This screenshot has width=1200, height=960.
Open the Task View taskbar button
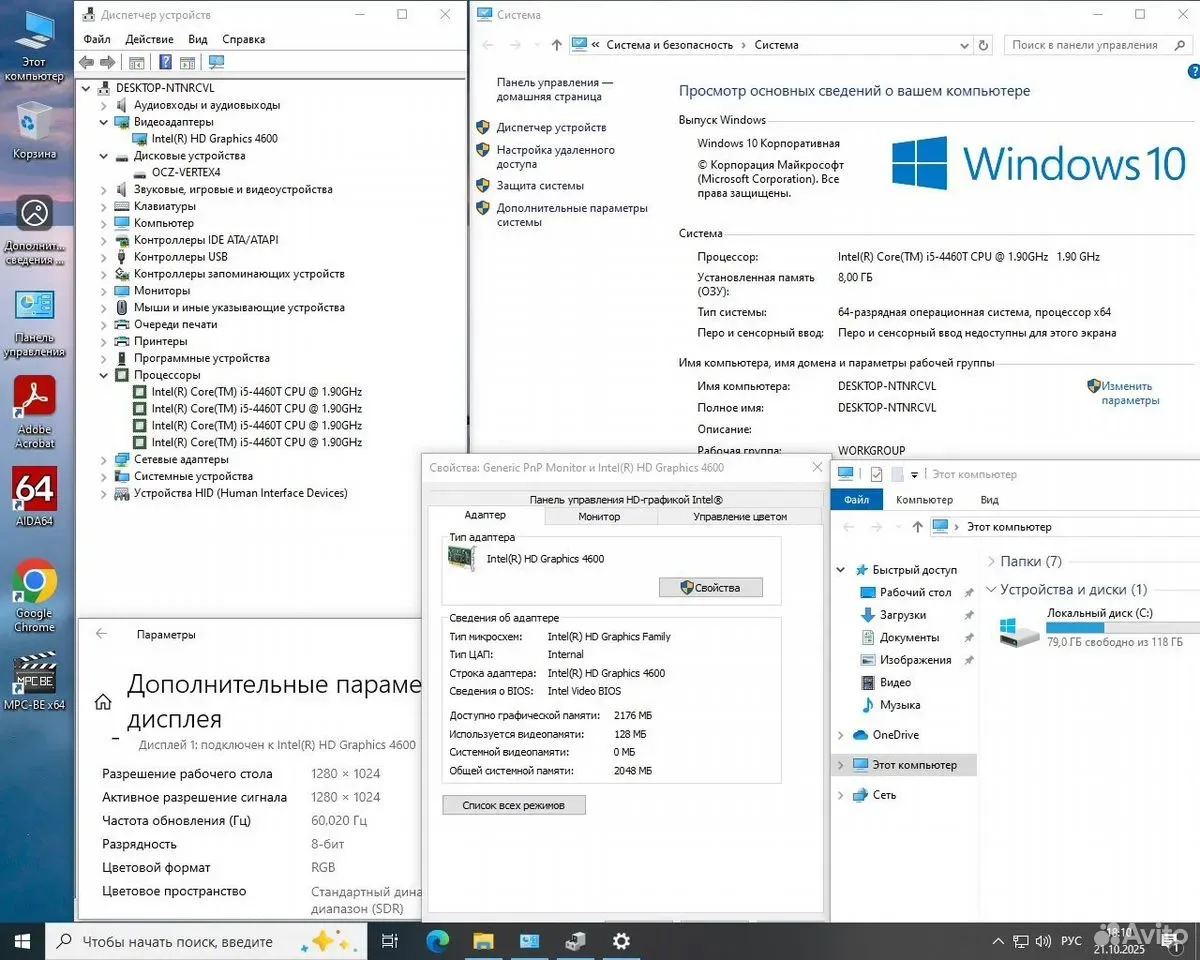pos(391,941)
